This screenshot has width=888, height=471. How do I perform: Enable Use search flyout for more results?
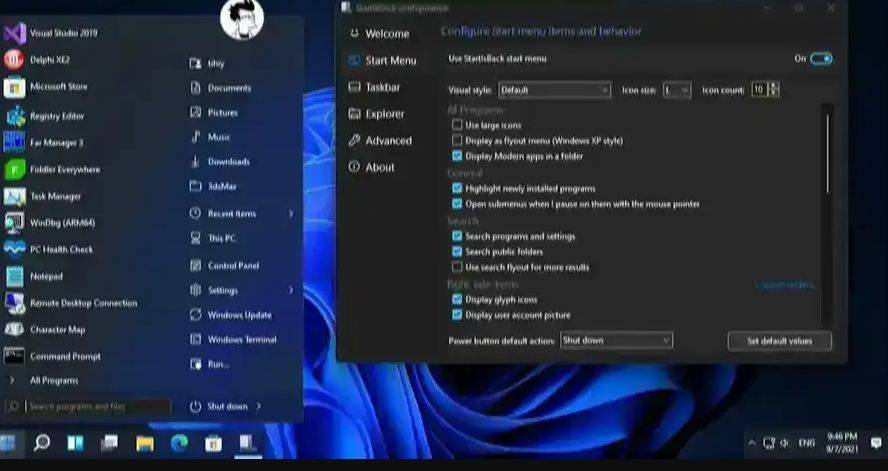coord(457,267)
